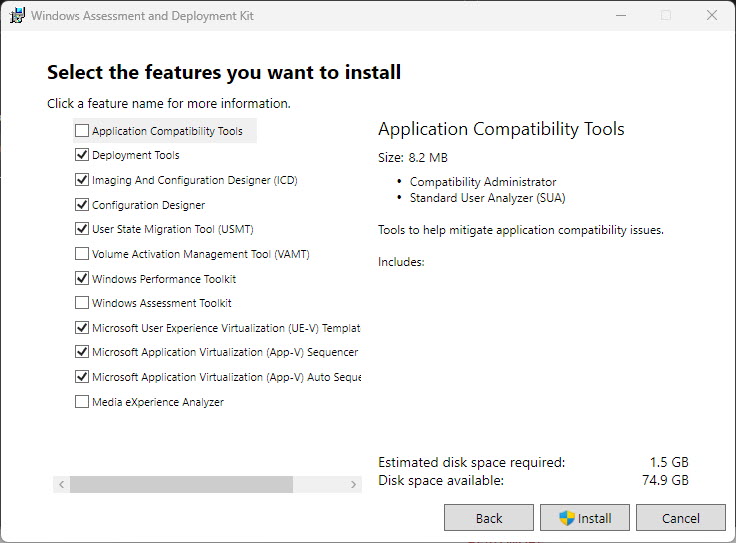
Task: Close the Windows ADK setup window
Action: click(x=712, y=15)
